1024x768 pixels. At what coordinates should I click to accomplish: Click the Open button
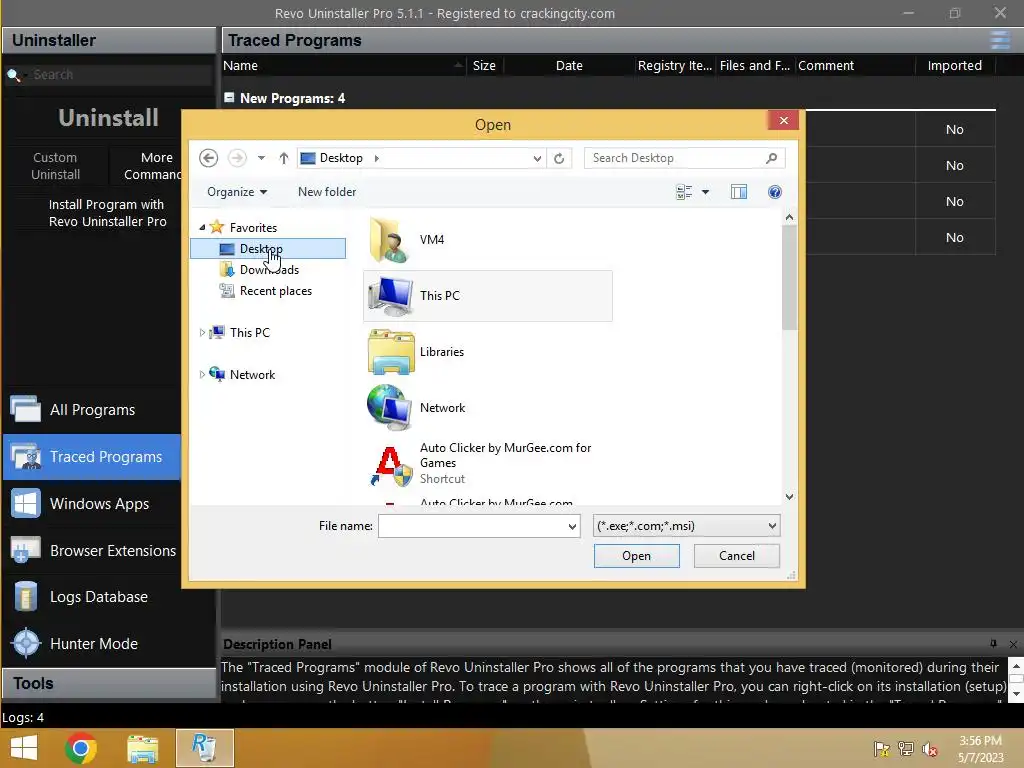click(x=637, y=556)
